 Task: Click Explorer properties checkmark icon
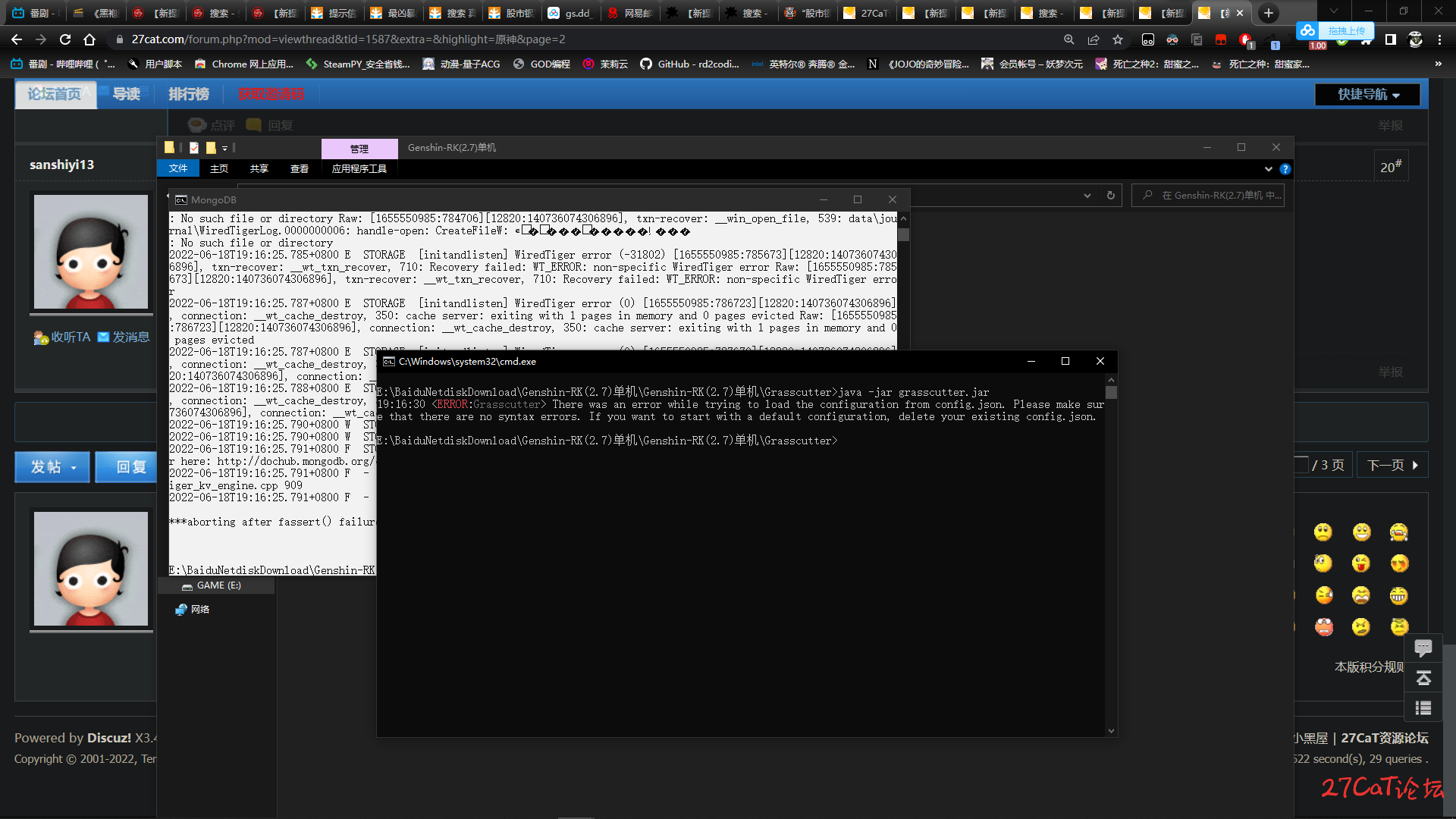(194, 148)
